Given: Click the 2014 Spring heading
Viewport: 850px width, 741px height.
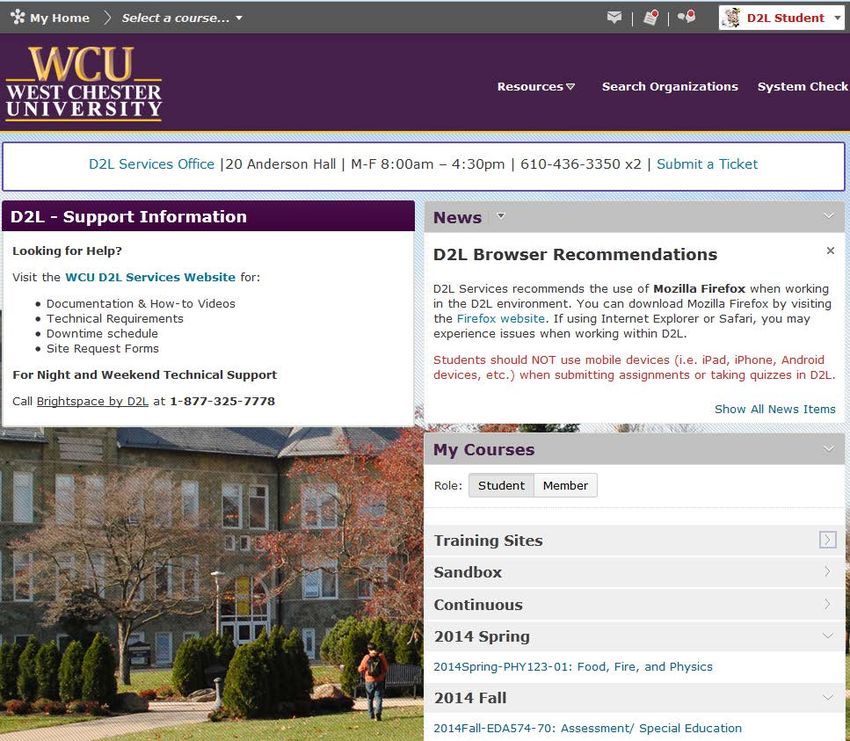Looking at the screenshot, I should [482, 636].
